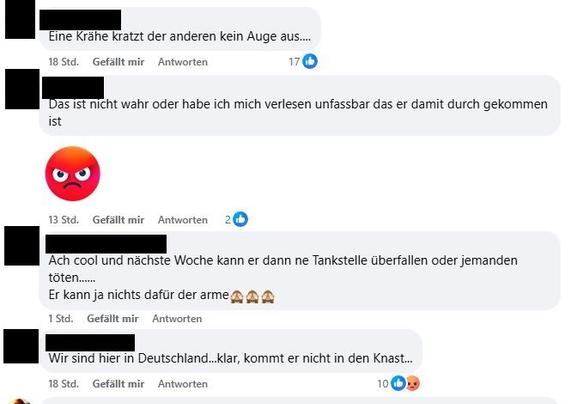
Task: Reply to the 'Wir sind hier in Deutschland' comment
Action: tap(183, 384)
